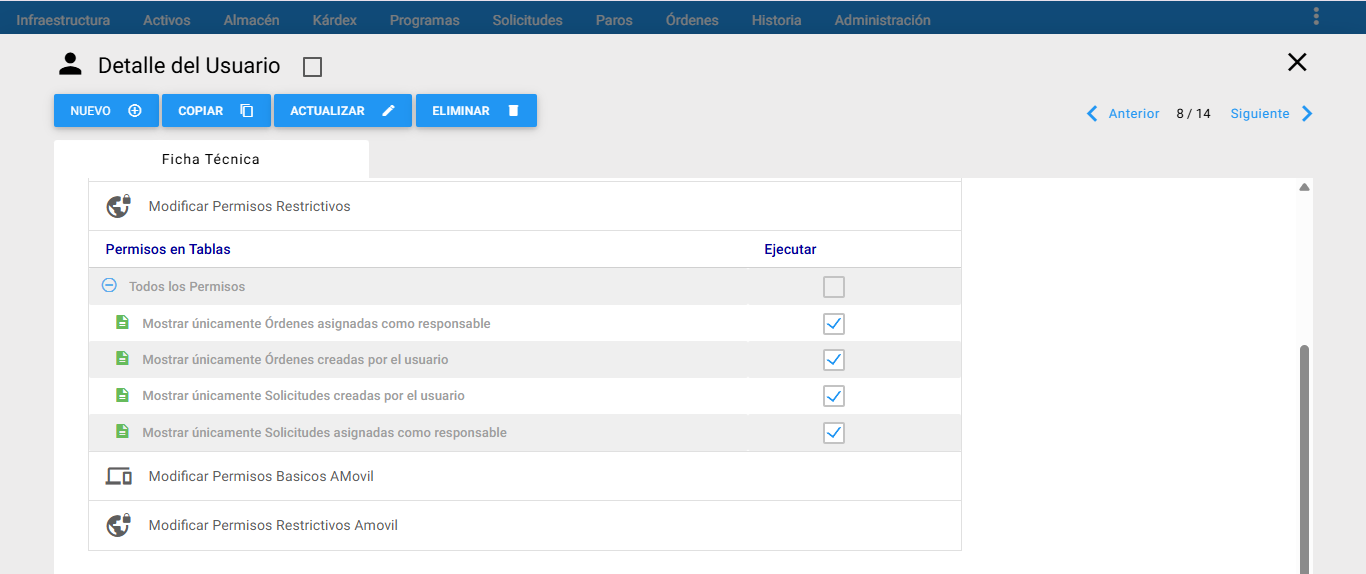Select the Ficha Técnica tab

coord(211,159)
